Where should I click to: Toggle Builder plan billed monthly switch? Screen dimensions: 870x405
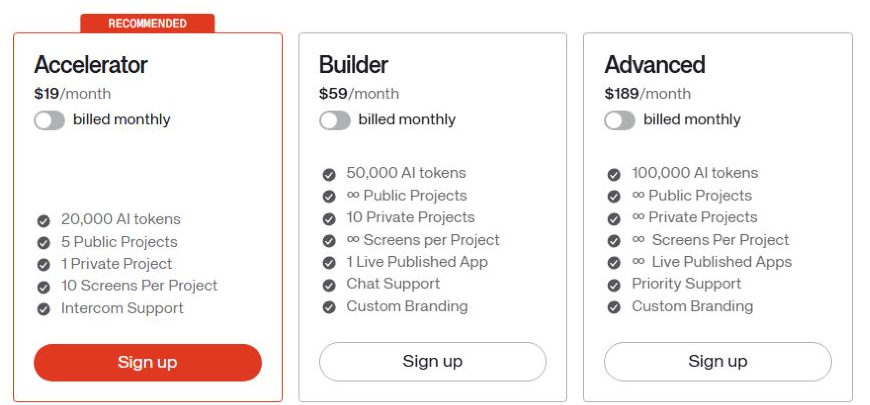(335, 120)
